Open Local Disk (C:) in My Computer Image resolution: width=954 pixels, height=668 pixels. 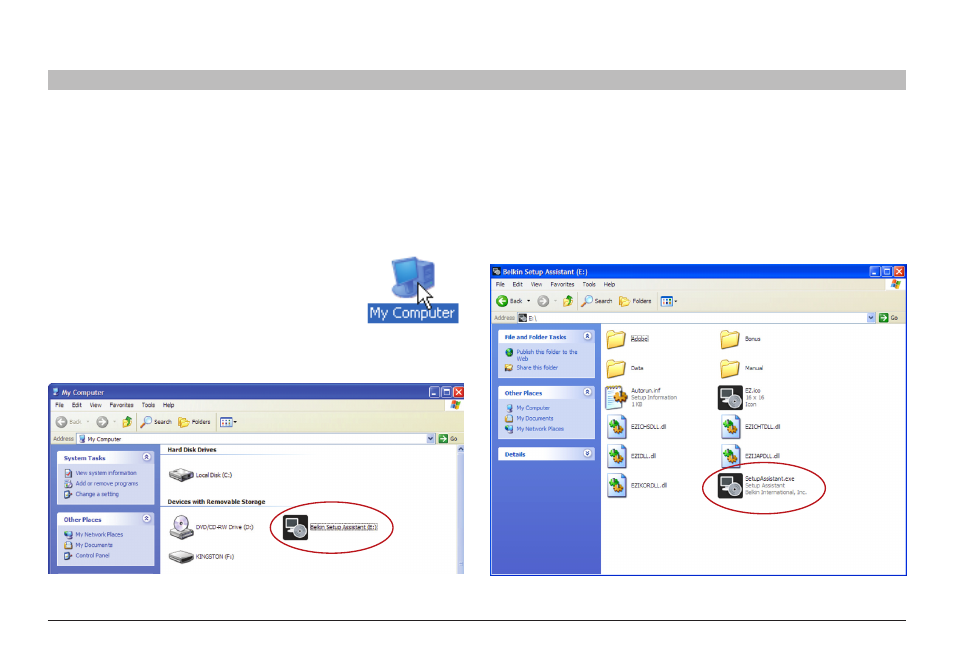(x=201, y=475)
